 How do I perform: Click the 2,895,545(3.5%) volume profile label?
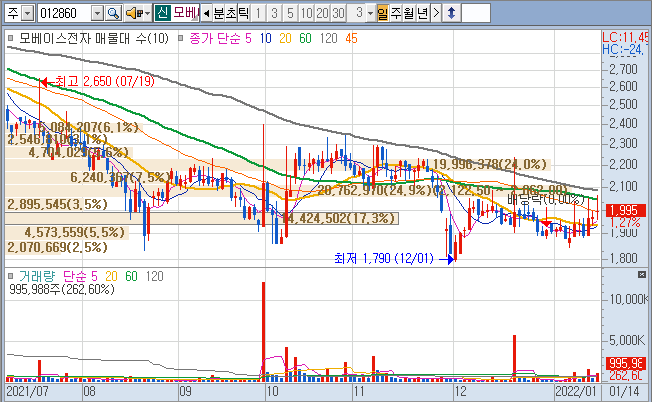(57, 204)
